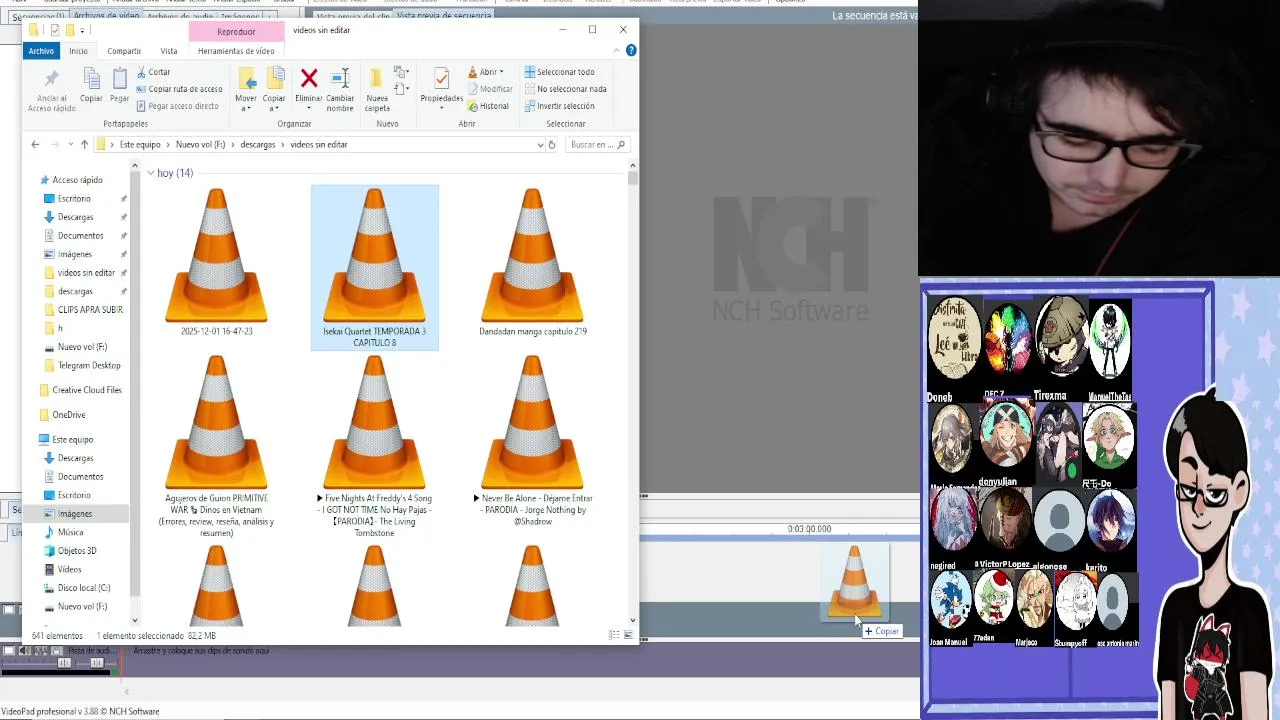Go back with the left arrow in Explorer
The width and height of the screenshot is (1280, 720).
tap(35, 144)
